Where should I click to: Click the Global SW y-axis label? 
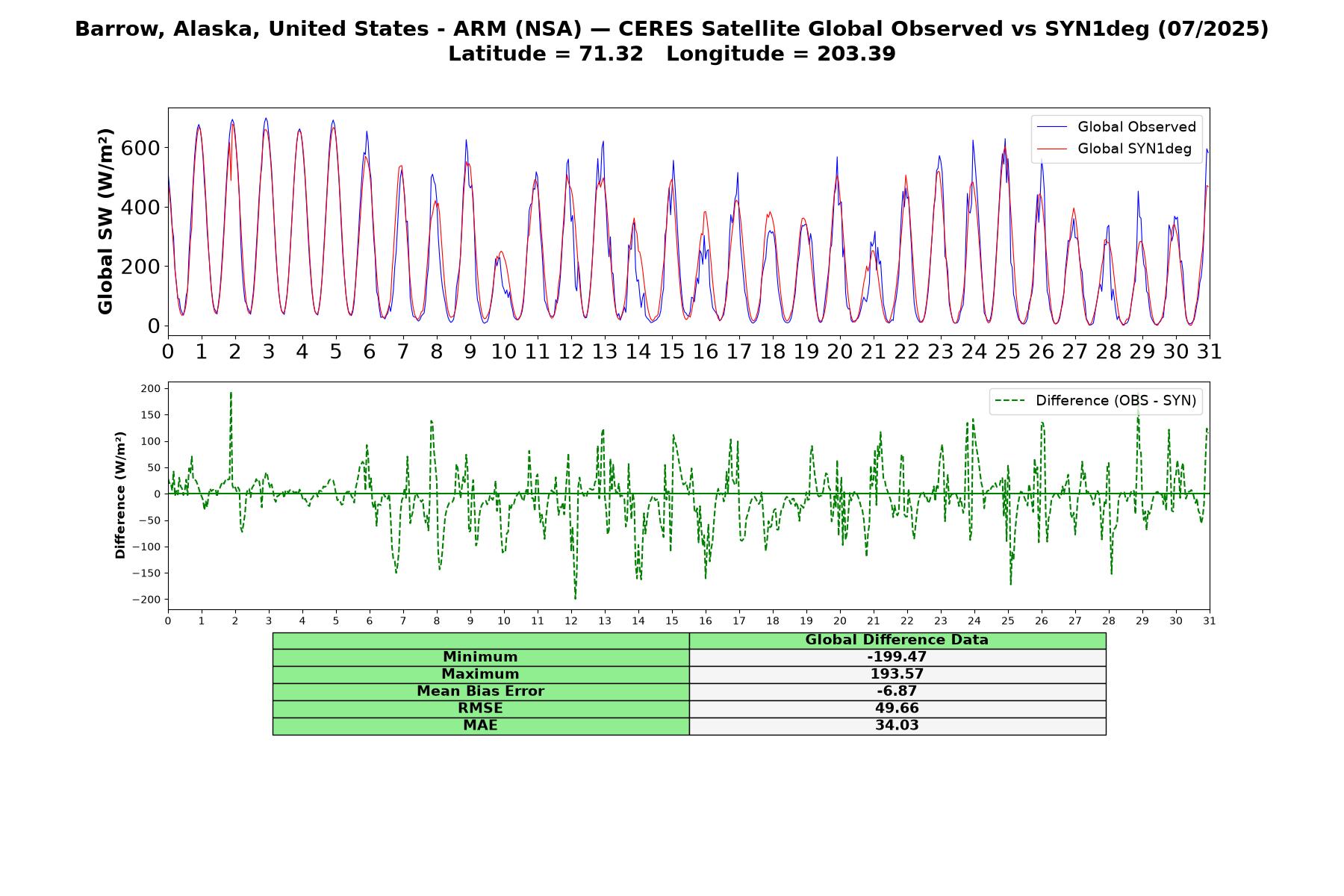[105, 221]
